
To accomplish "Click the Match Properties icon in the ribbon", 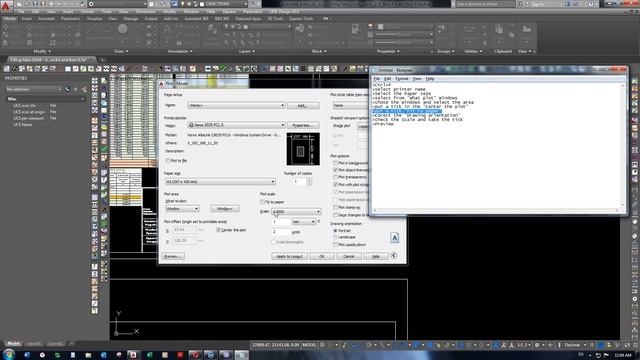I will click(x=356, y=29).
